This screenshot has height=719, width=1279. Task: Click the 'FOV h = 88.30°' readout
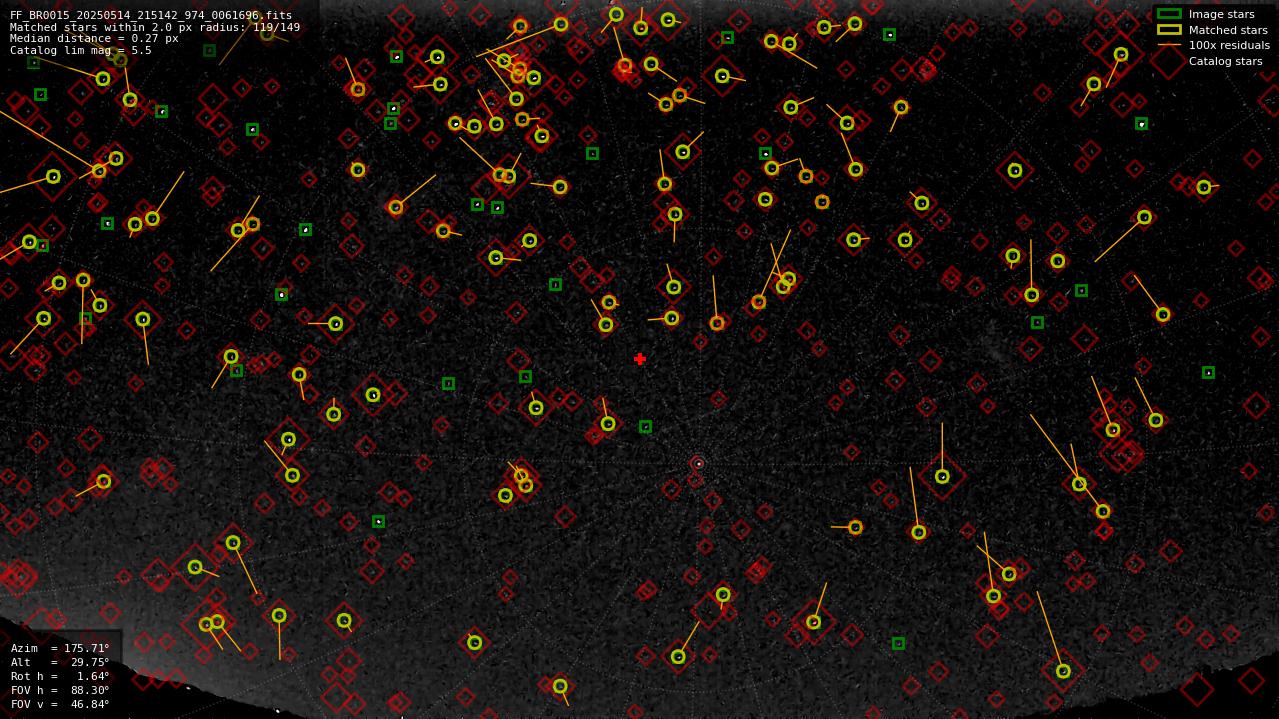click(60, 690)
